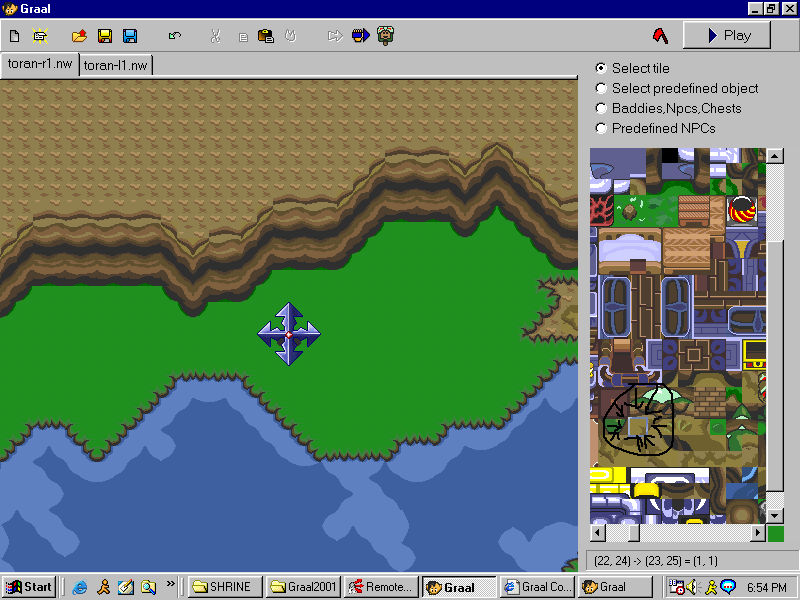Click the red tool icon beside Play
This screenshot has width=800, height=600.
tap(660, 35)
